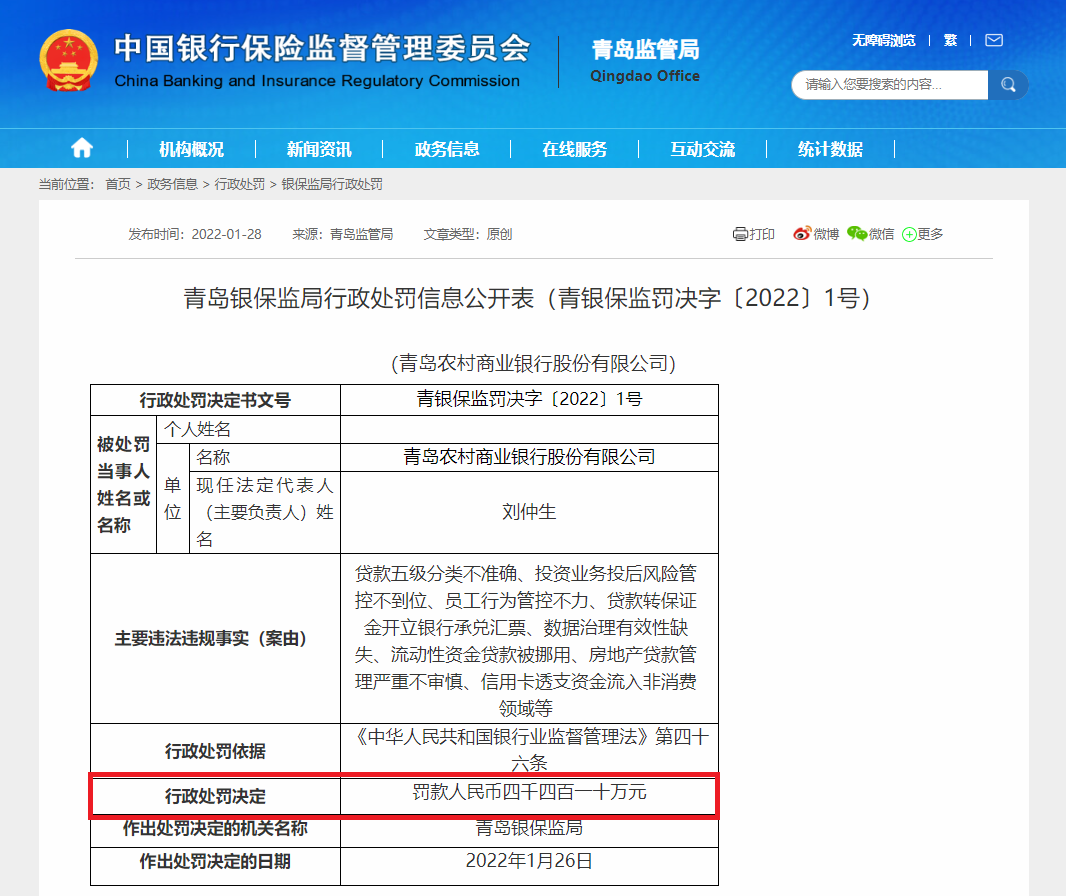The image size is (1066, 896).
Task: Click 银保监局行政处罚 breadcrumb link
Action: [332, 184]
